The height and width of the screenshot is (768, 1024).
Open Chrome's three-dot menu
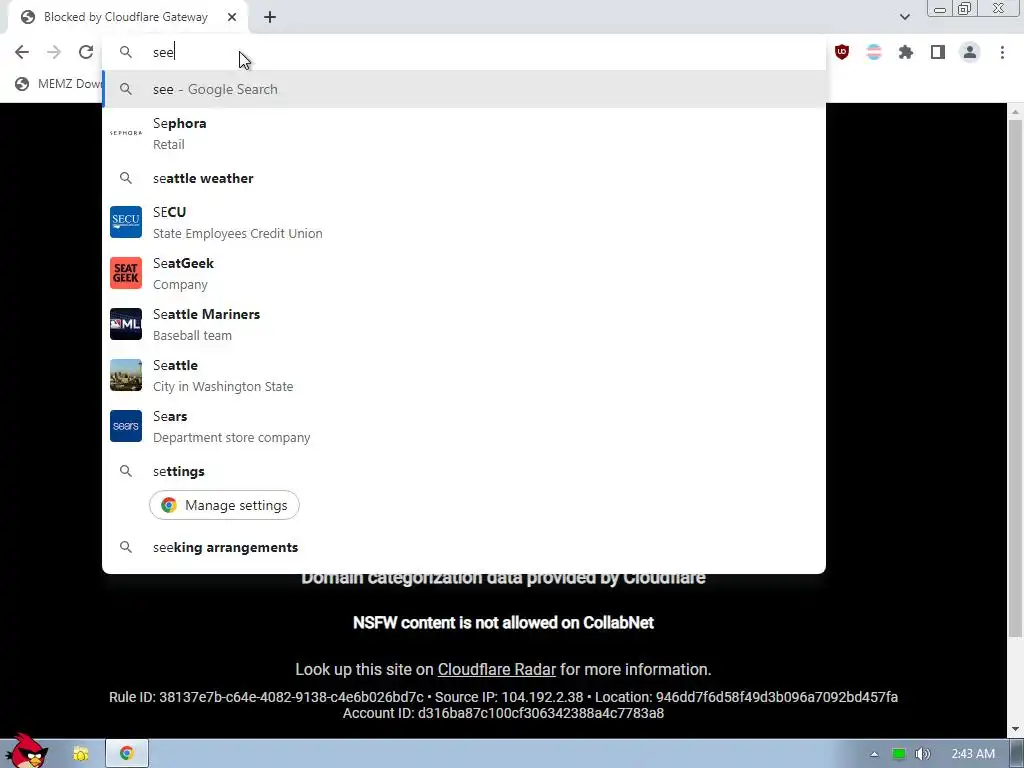pos(1002,52)
